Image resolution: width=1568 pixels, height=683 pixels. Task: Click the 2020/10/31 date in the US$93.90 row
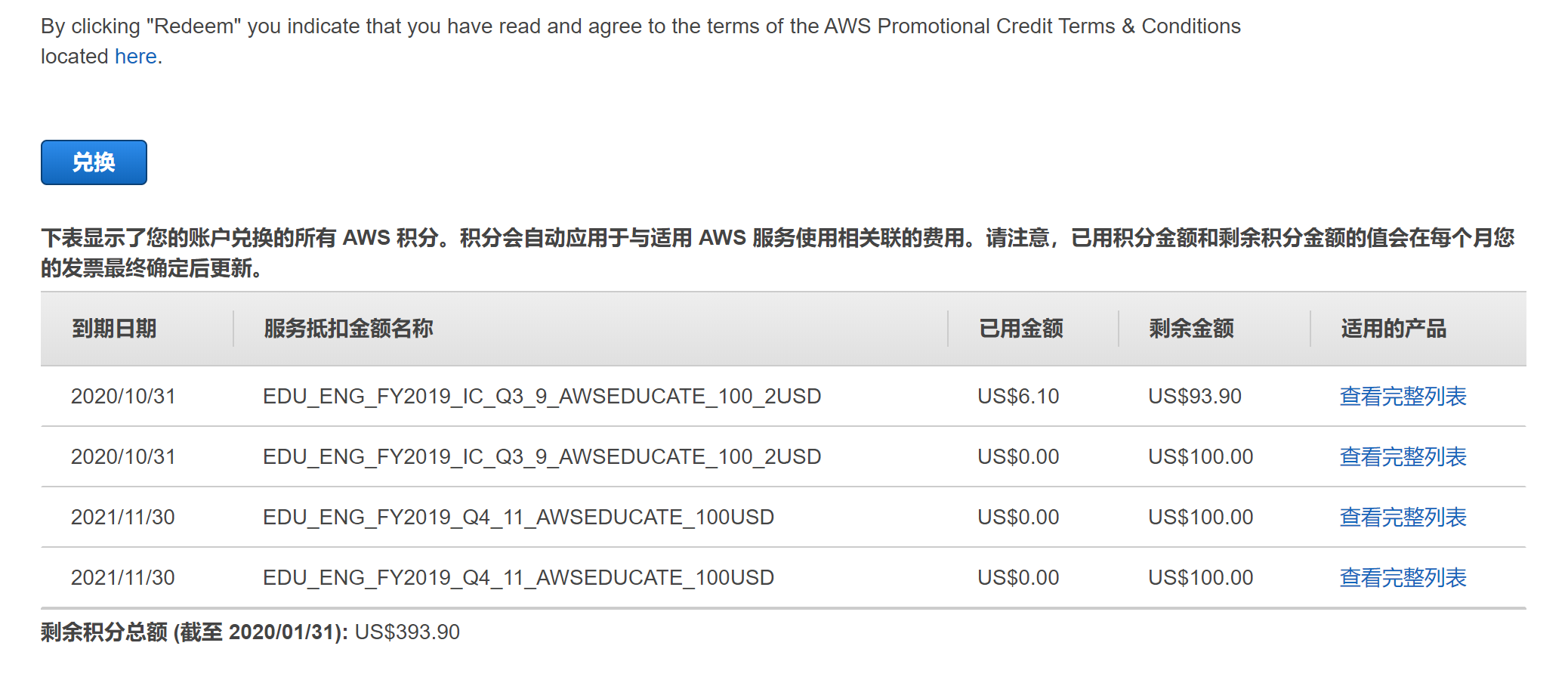point(123,397)
